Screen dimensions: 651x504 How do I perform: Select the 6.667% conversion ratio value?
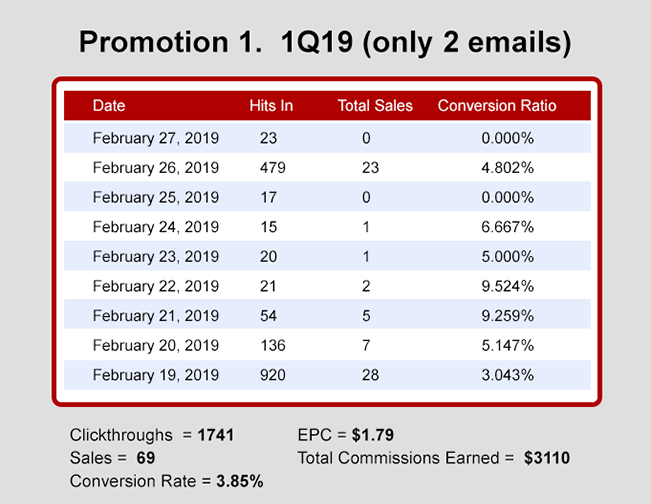(x=507, y=227)
